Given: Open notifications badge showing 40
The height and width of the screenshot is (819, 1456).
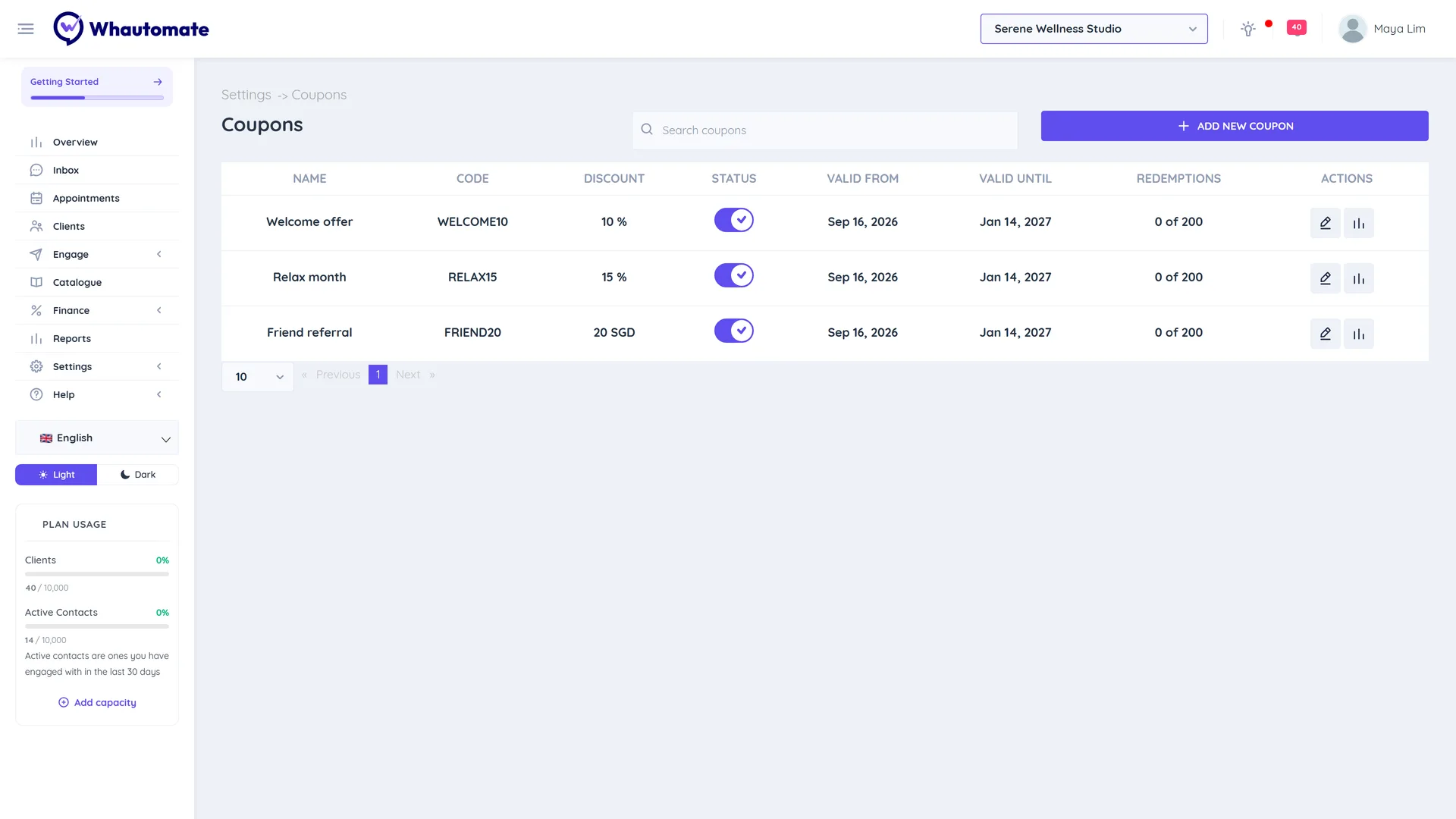Looking at the screenshot, I should pyautogui.click(x=1297, y=28).
